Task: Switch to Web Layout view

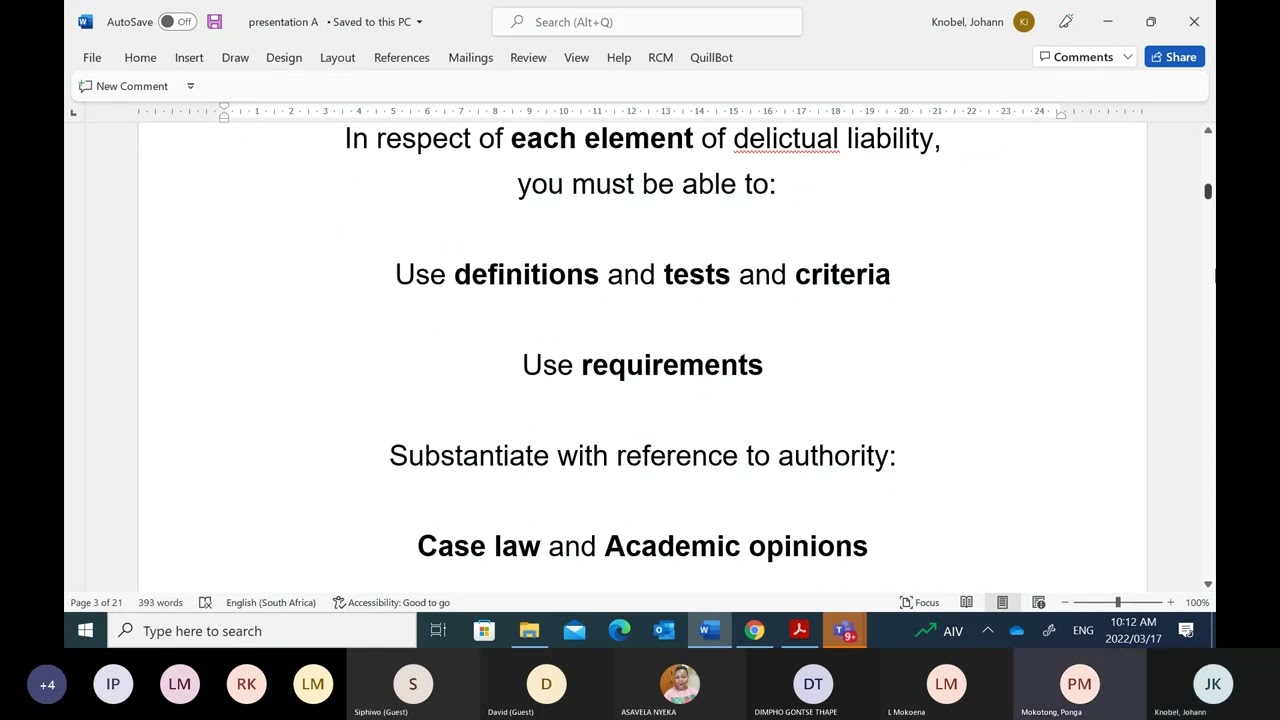Action: [x=1038, y=602]
